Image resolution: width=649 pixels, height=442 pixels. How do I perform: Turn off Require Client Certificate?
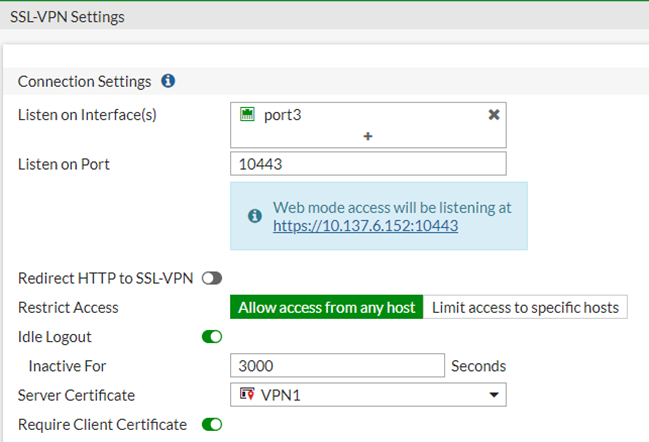pos(211,425)
